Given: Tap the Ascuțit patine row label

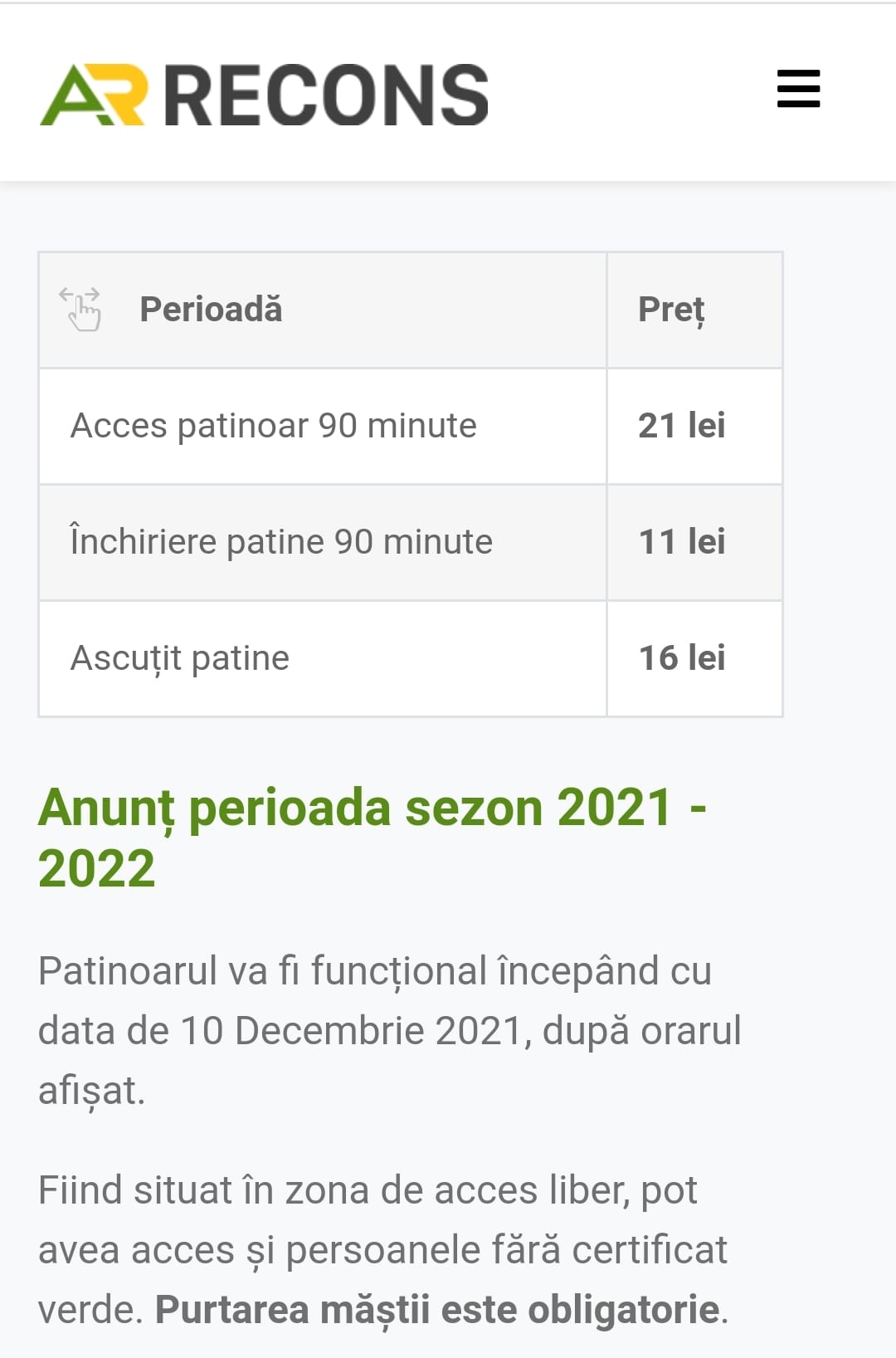Looking at the screenshot, I should 180,658.
